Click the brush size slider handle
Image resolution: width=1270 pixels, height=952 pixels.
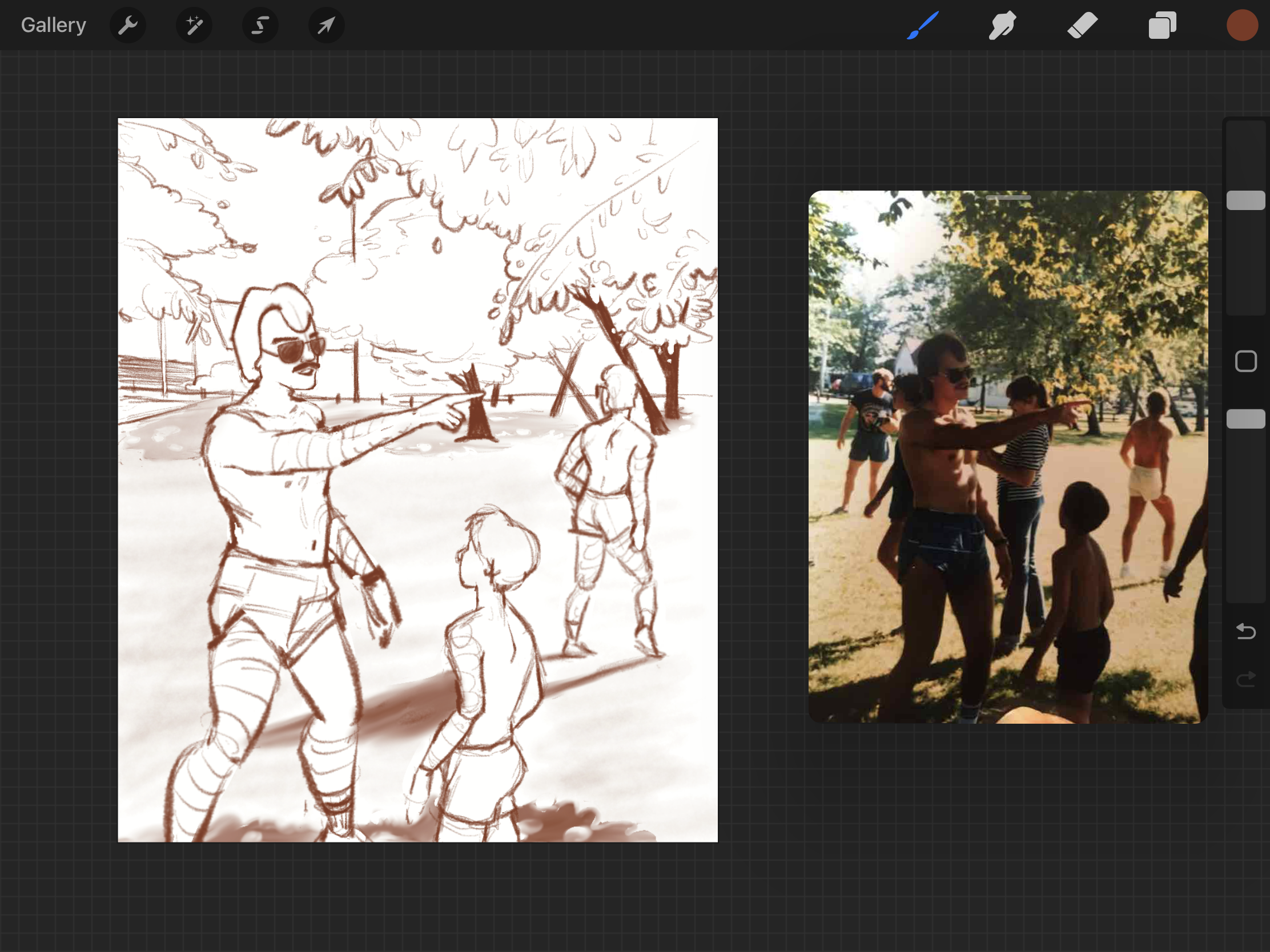pyautogui.click(x=1245, y=200)
